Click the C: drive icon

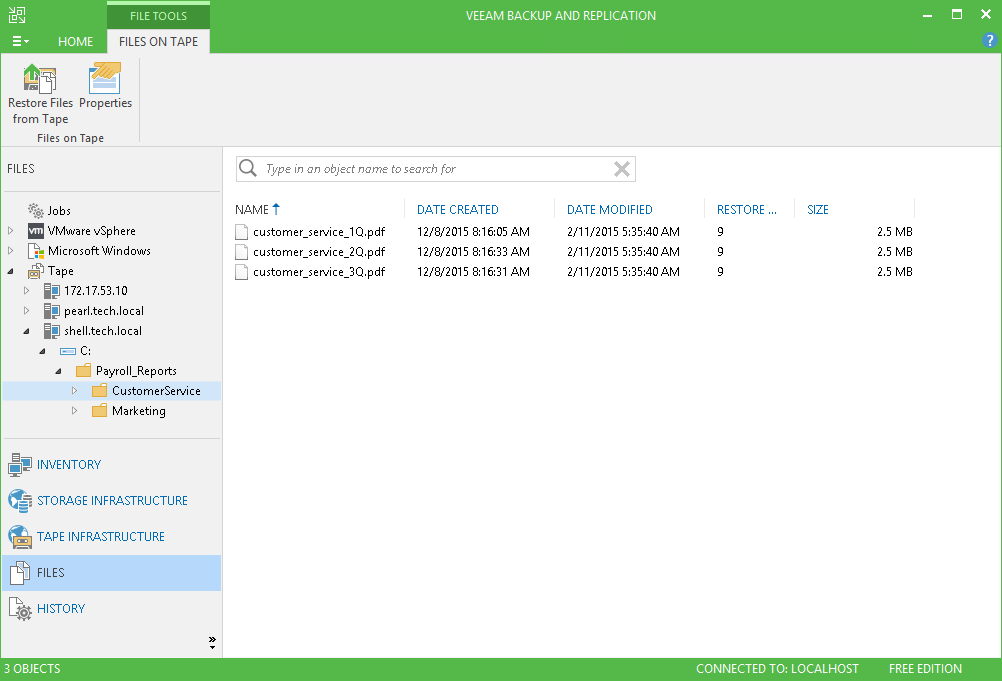(68, 351)
